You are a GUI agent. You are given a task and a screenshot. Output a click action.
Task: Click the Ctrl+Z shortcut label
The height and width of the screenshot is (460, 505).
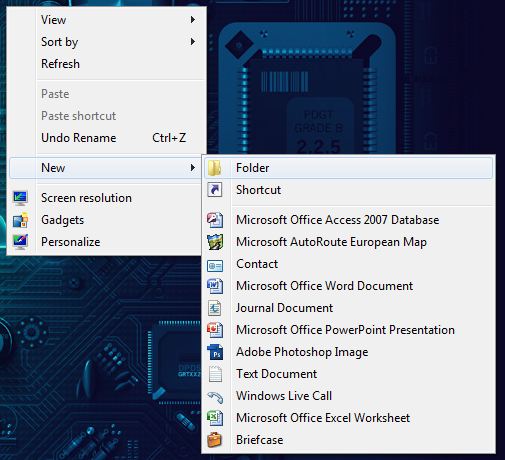[169, 138]
